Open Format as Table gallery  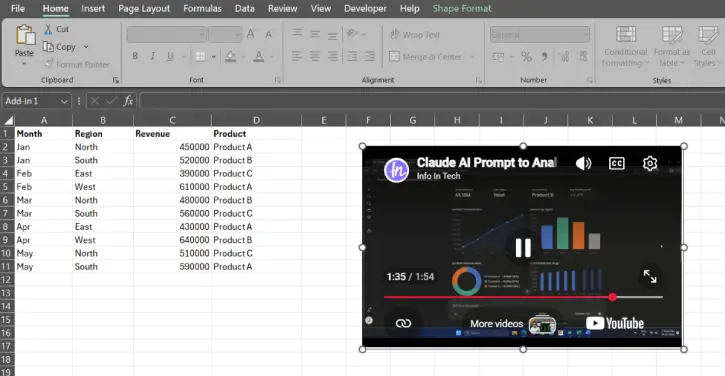point(671,46)
